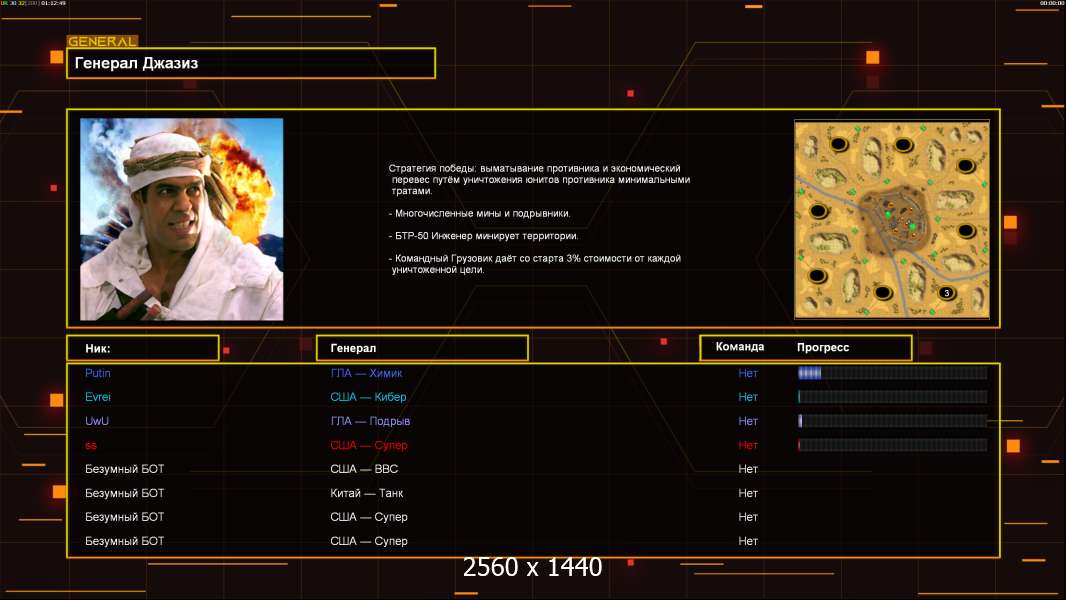Click the Китай — Танк bot general
Screen dimensions: 1066x600
(x=366, y=493)
